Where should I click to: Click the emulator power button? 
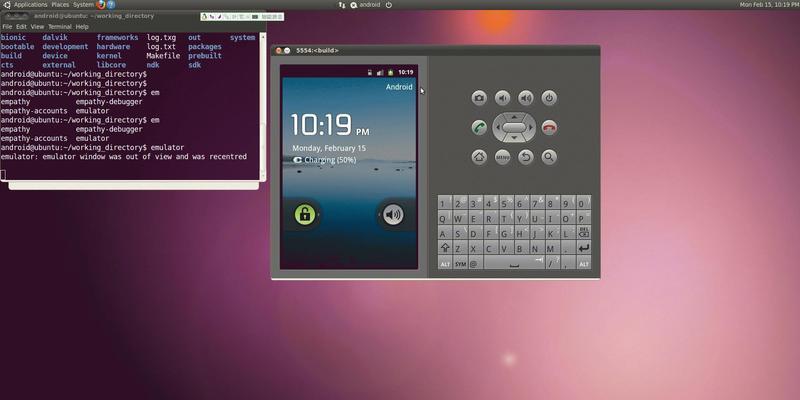(549, 98)
